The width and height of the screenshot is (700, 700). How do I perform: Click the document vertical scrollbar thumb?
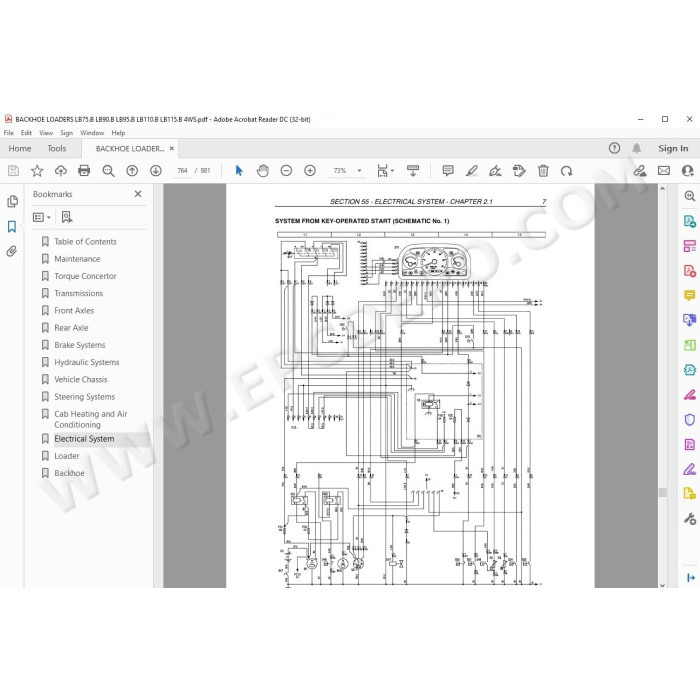(x=662, y=492)
